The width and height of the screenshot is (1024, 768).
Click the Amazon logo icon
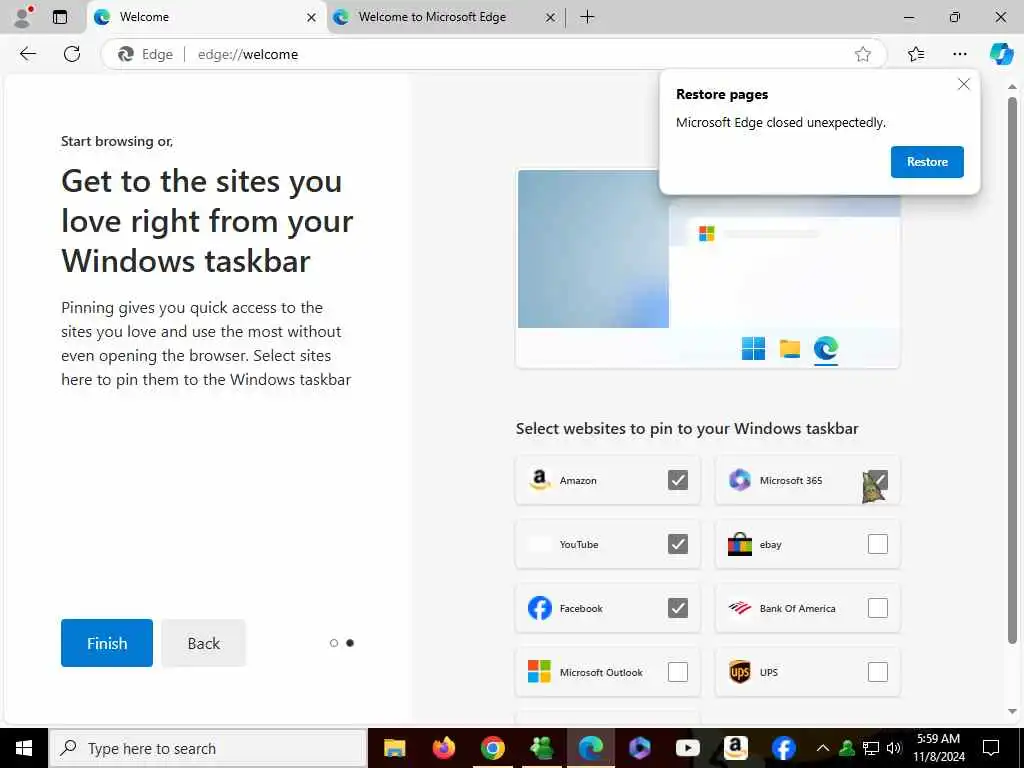point(539,480)
